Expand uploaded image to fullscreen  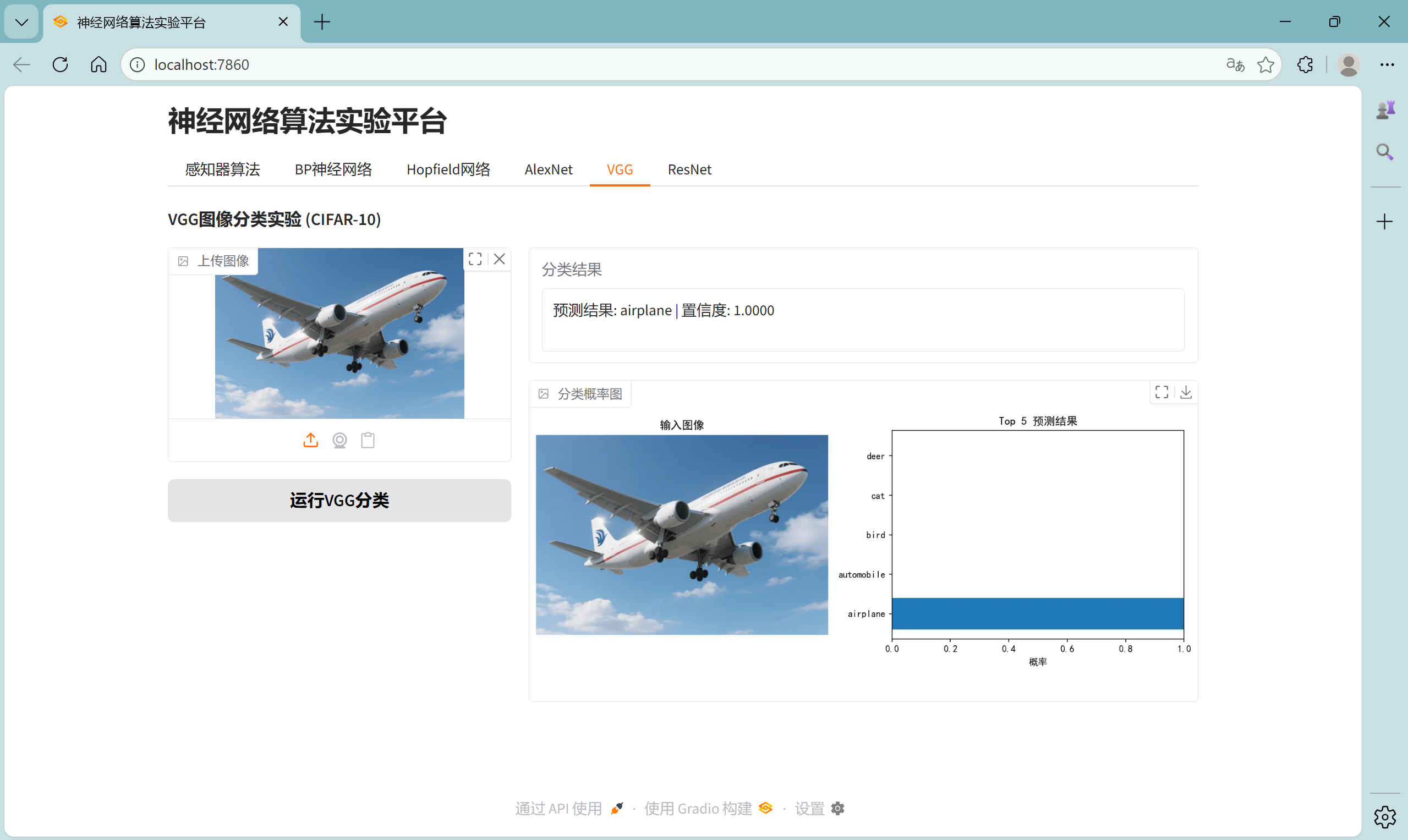475,259
